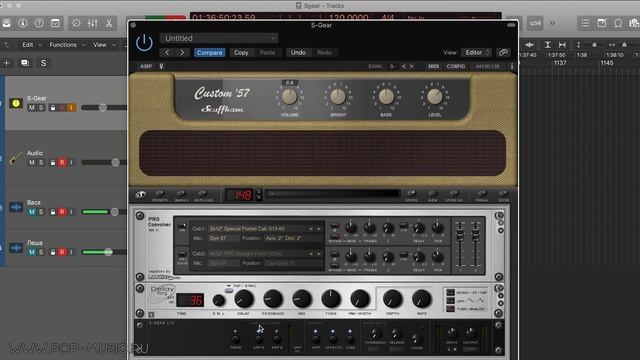The image size is (640, 360).
Task: Toggle the S-Gear plugin power button
Action: click(144, 43)
